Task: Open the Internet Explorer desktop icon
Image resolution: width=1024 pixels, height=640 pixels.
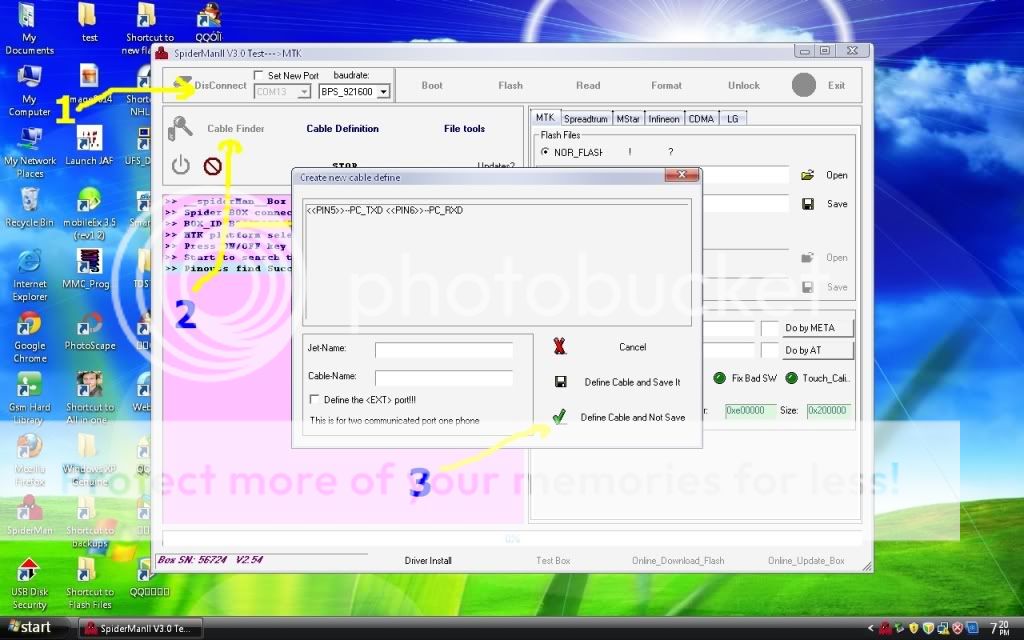Action: pos(29,276)
